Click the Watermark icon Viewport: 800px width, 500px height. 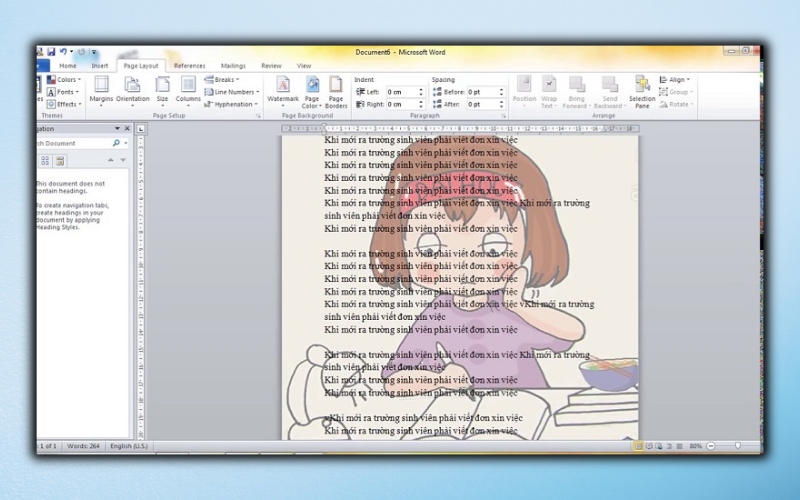point(283,85)
